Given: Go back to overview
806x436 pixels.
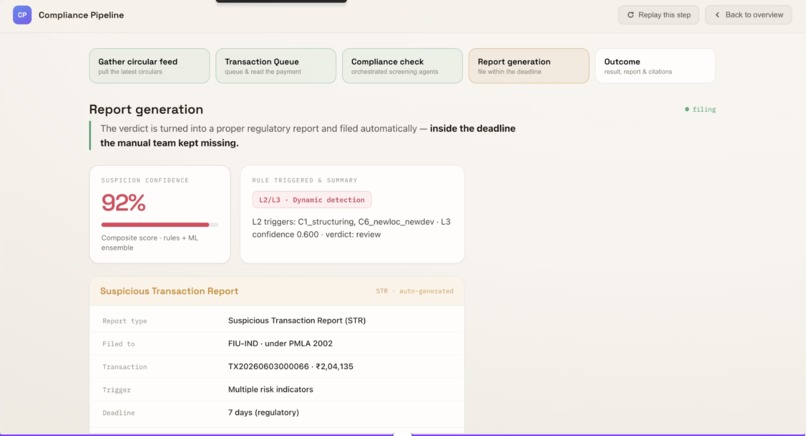Looking at the screenshot, I should (748, 15).
